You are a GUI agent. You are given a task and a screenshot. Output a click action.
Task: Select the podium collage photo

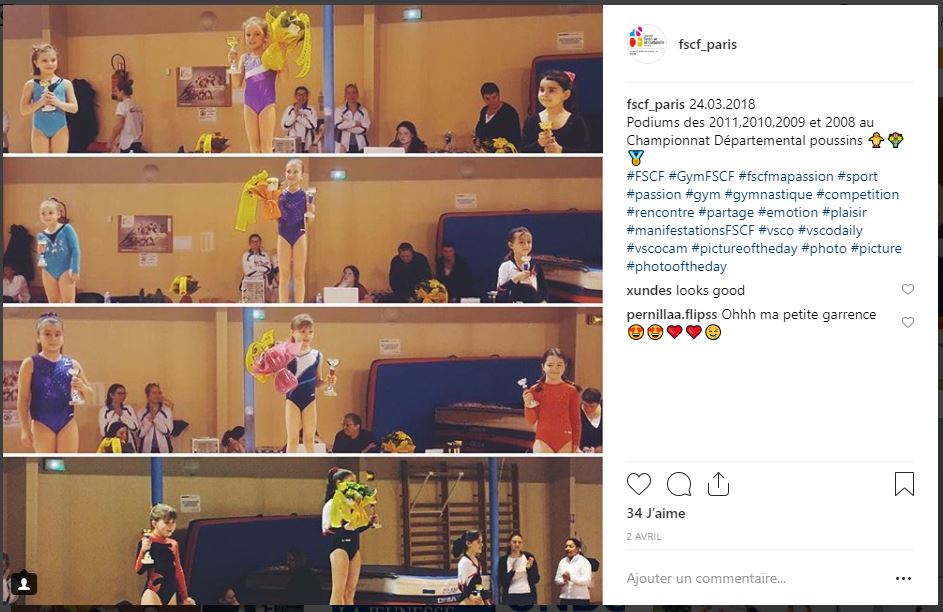point(303,305)
